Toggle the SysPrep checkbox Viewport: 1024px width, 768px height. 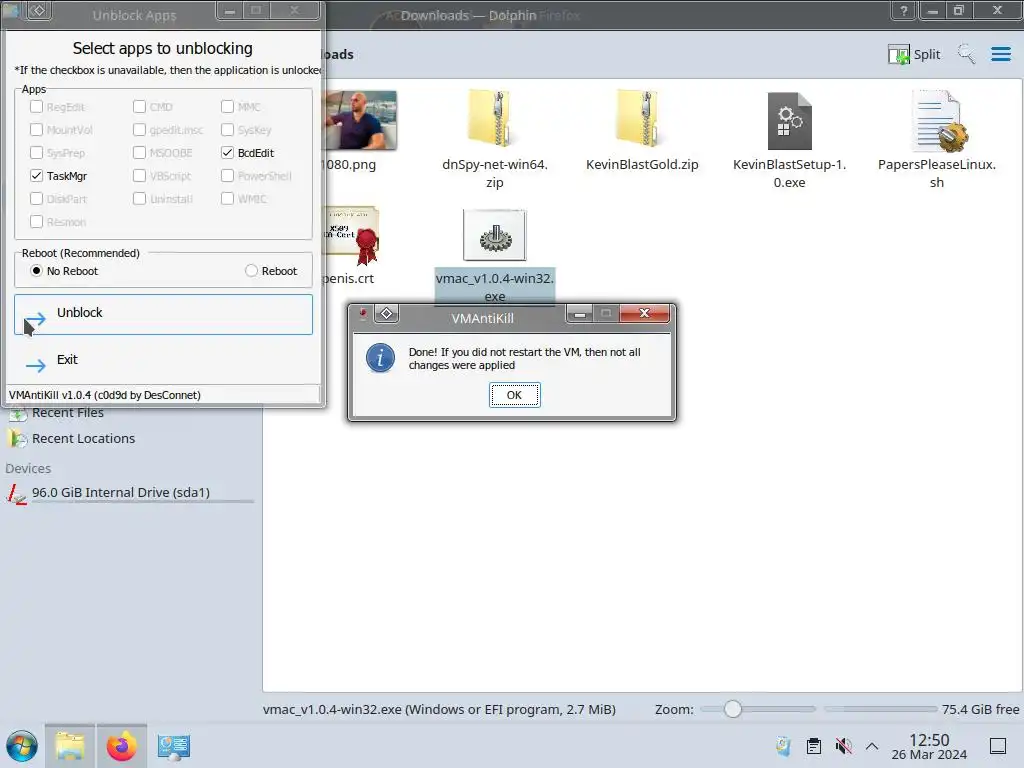click(37, 153)
